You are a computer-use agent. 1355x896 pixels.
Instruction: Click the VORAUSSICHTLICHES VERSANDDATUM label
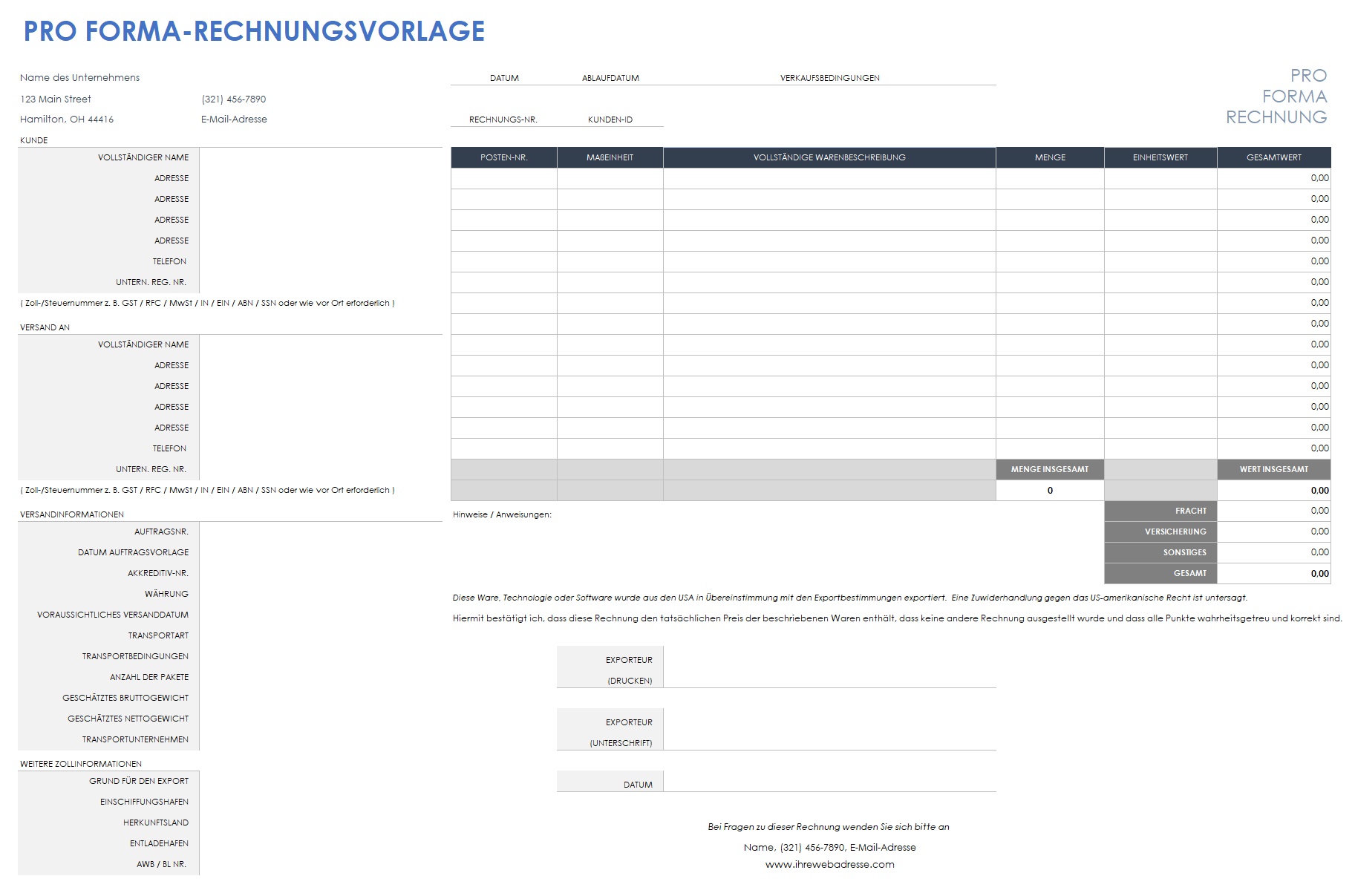tap(113, 615)
